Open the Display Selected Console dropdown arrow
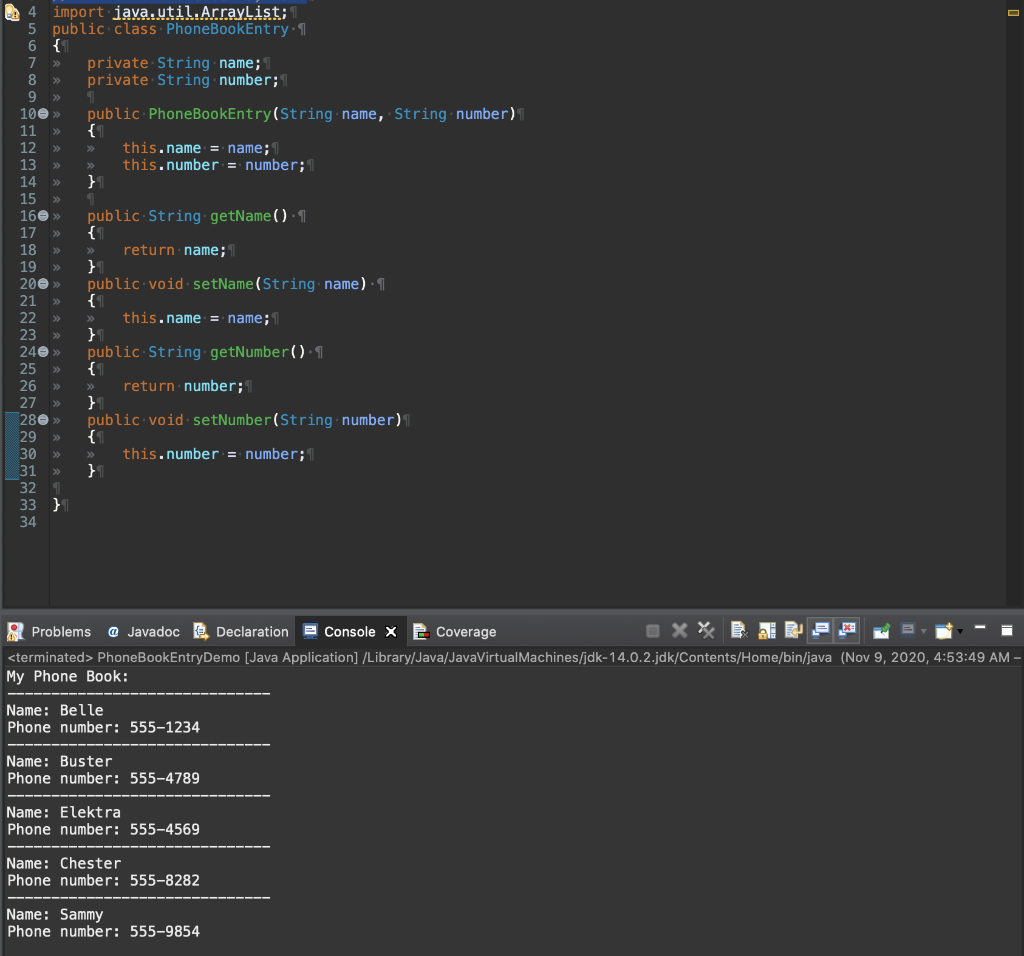The height and width of the screenshot is (956, 1024). pos(923,631)
